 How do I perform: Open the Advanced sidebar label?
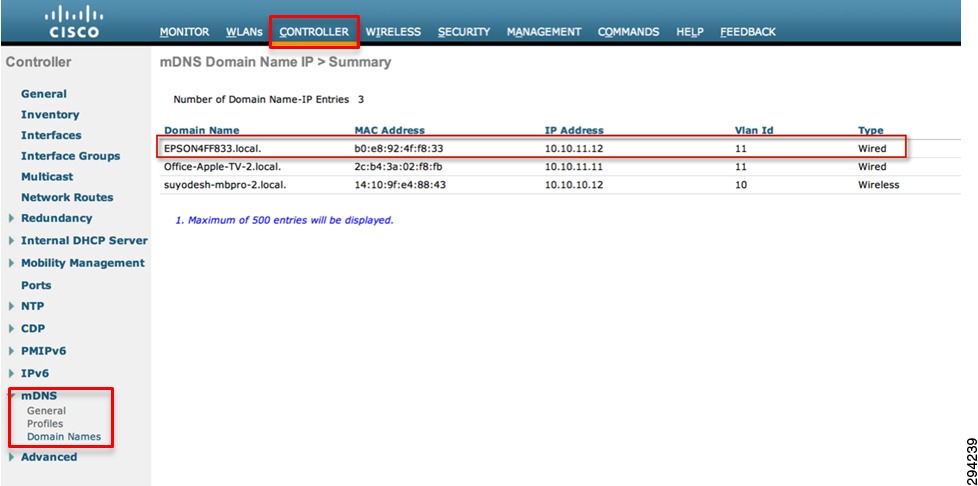[49, 457]
